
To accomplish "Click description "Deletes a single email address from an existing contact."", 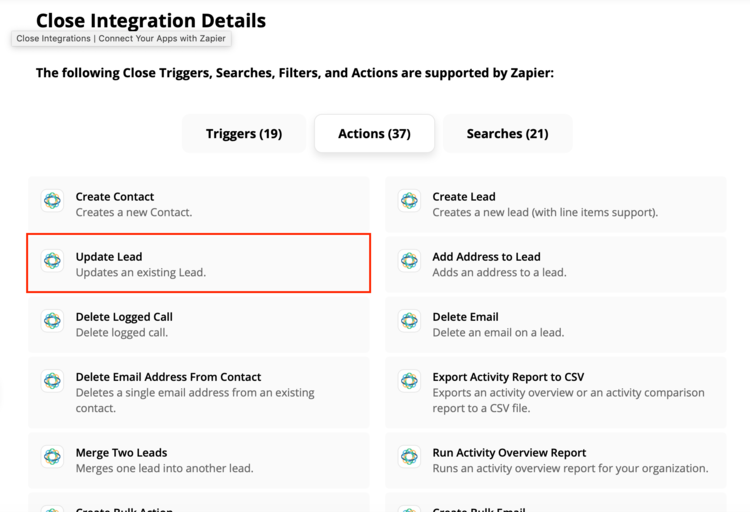I will (x=195, y=401).
